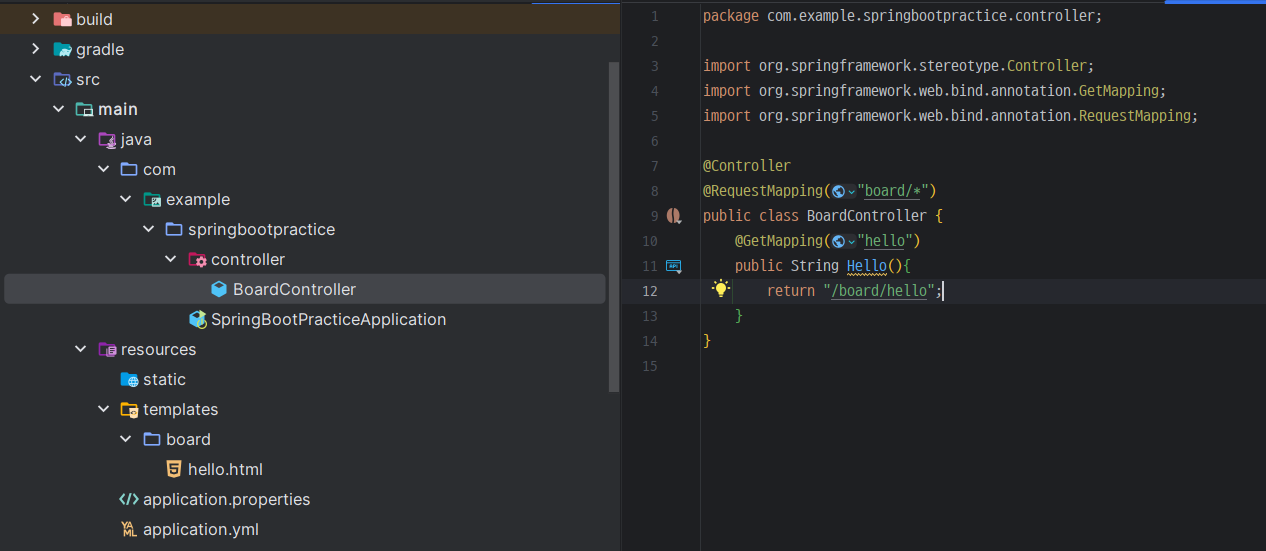Viewport: 1266px width, 551px height.
Task: Click the board folder icon
Action: (152, 439)
